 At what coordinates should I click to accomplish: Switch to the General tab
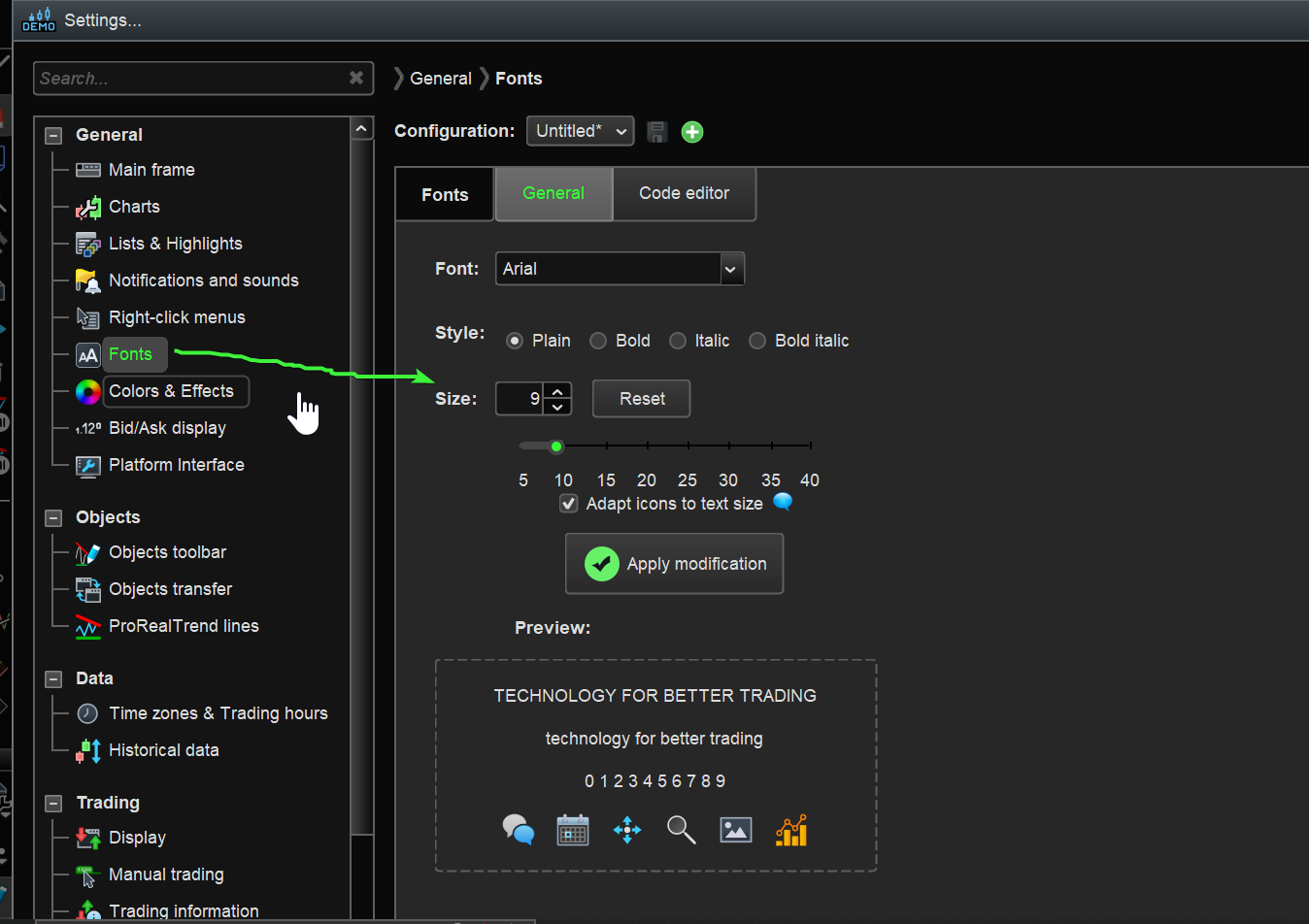(x=554, y=193)
